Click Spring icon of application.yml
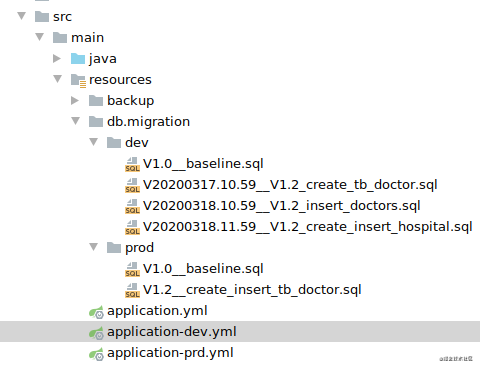The image size is (480, 368). tap(96, 312)
